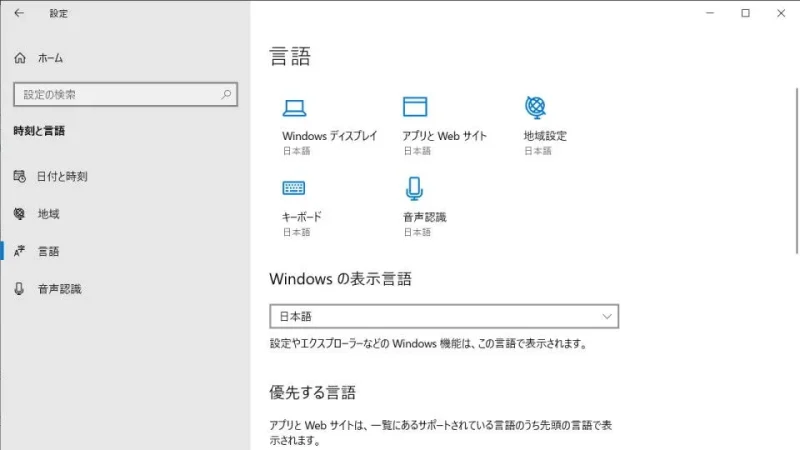The width and height of the screenshot is (800, 450).
Task: Click 日本語 under 音声認識 tile
Action: click(x=417, y=232)
